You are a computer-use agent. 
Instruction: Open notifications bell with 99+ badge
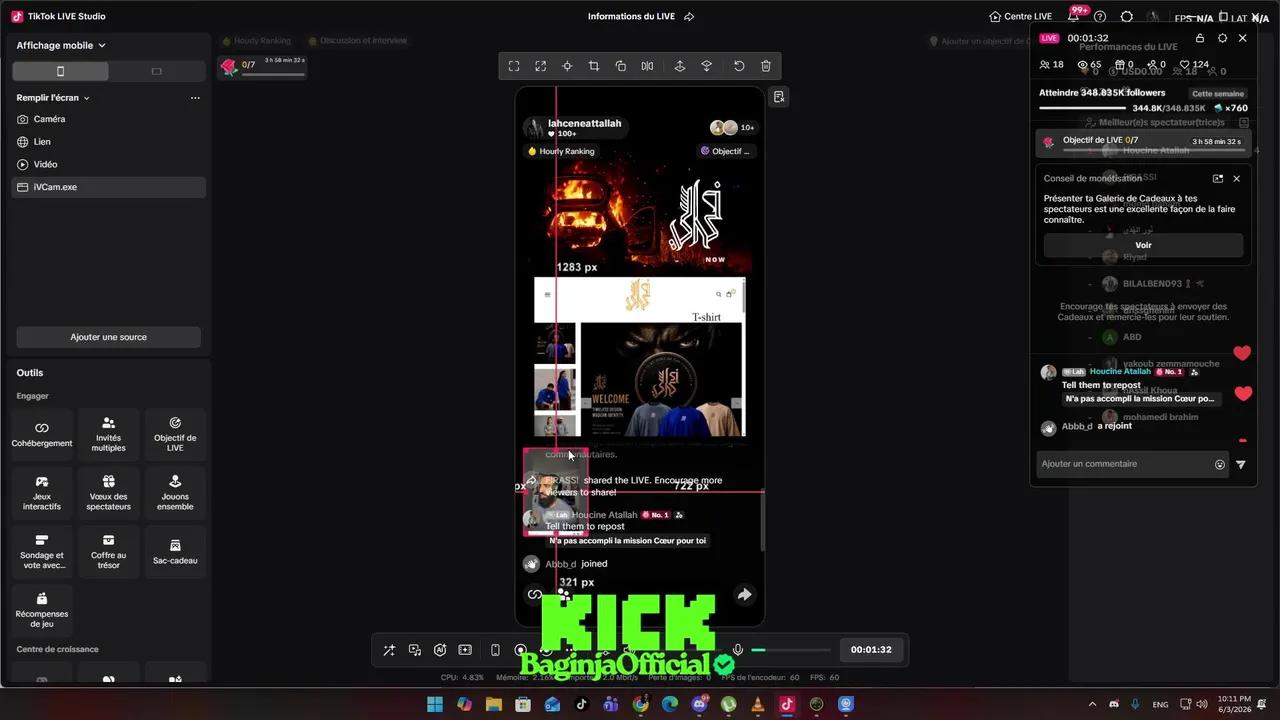pyautogui.click(x=1074, y=16)
